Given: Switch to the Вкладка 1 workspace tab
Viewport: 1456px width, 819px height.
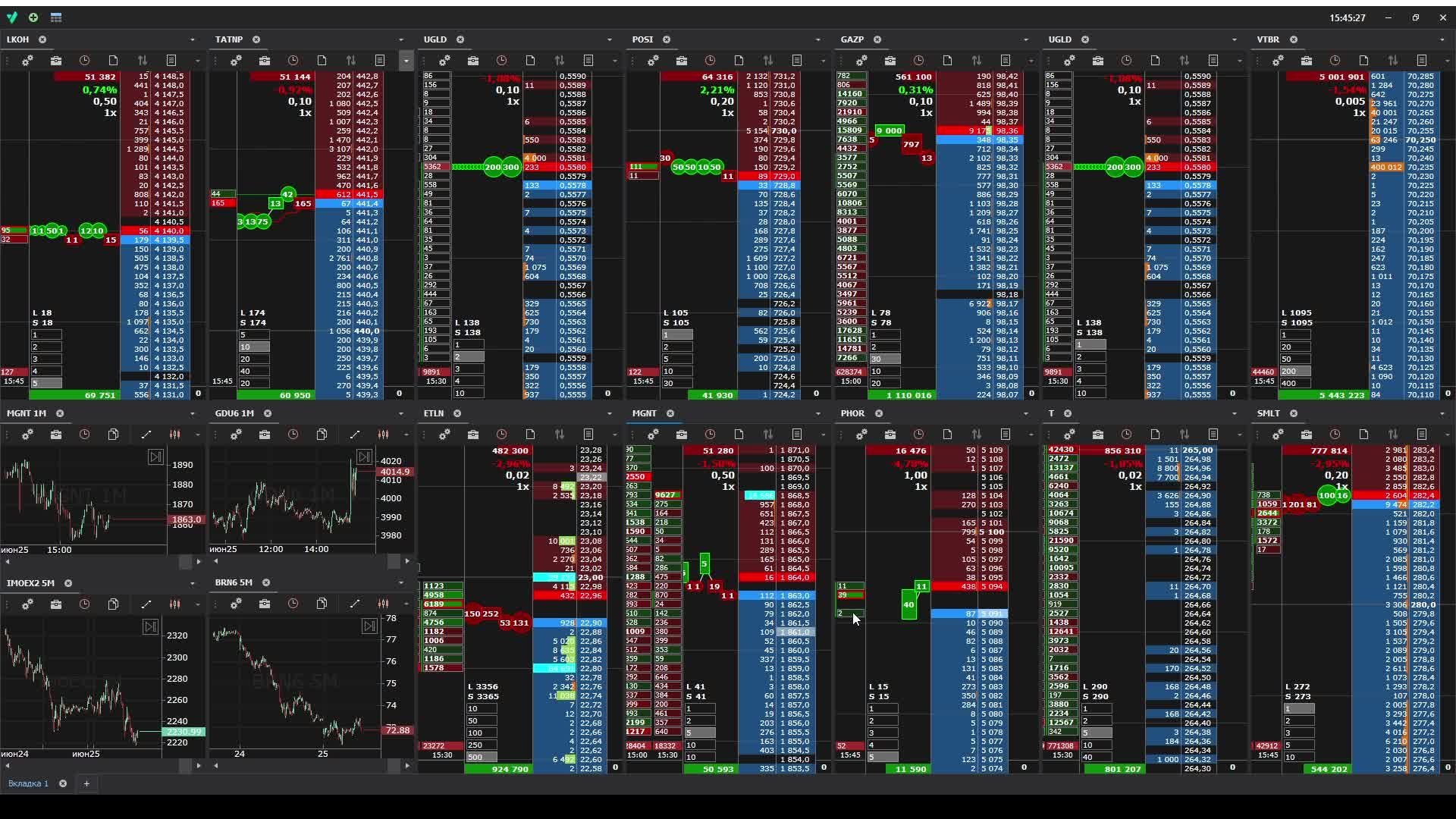Looking at the screenshot, I should [28, 783].
